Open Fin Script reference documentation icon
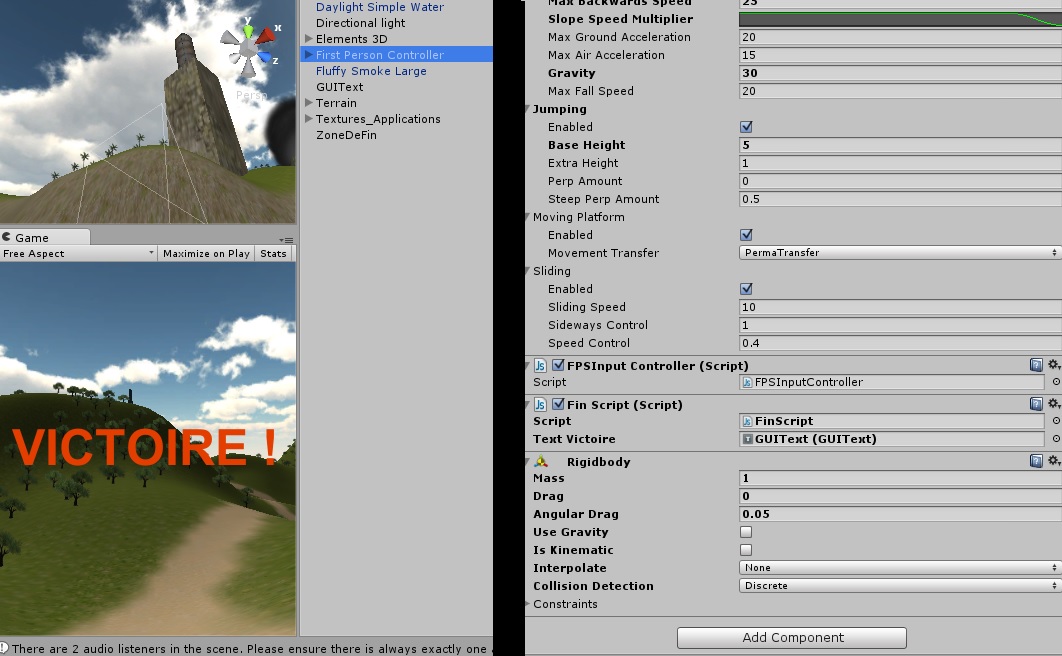The width and height of the screenshot is (1062, 656). [1037, 404]
